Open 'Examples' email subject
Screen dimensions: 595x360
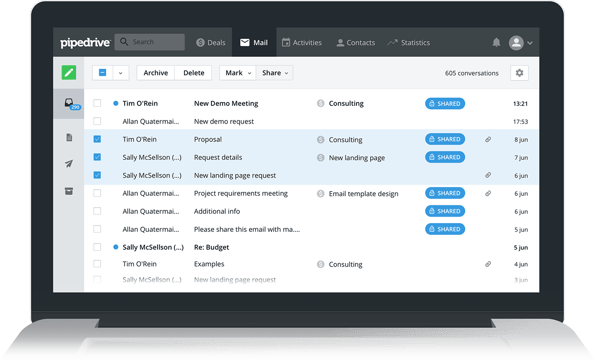click(x=209, y=264)
